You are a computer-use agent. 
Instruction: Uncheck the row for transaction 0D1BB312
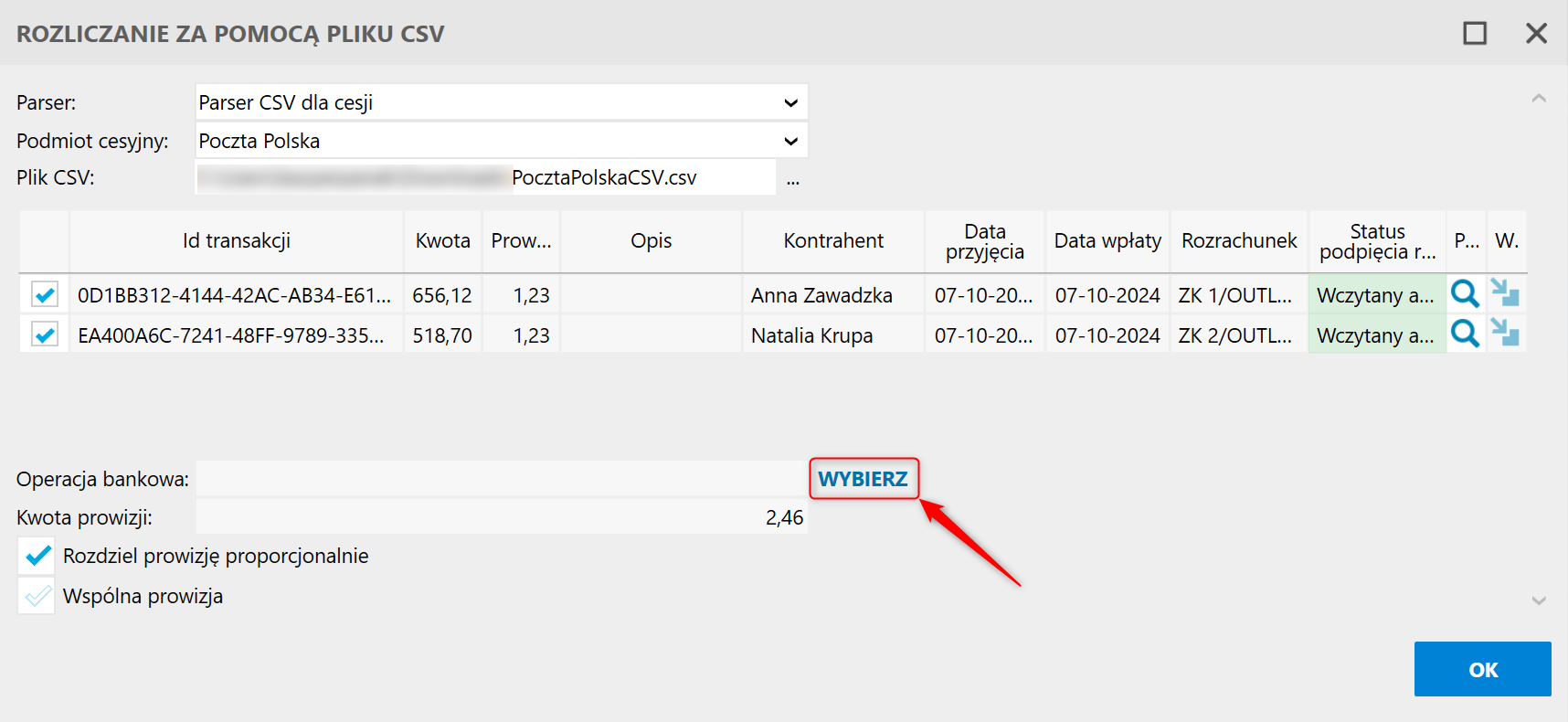[44, 294]
